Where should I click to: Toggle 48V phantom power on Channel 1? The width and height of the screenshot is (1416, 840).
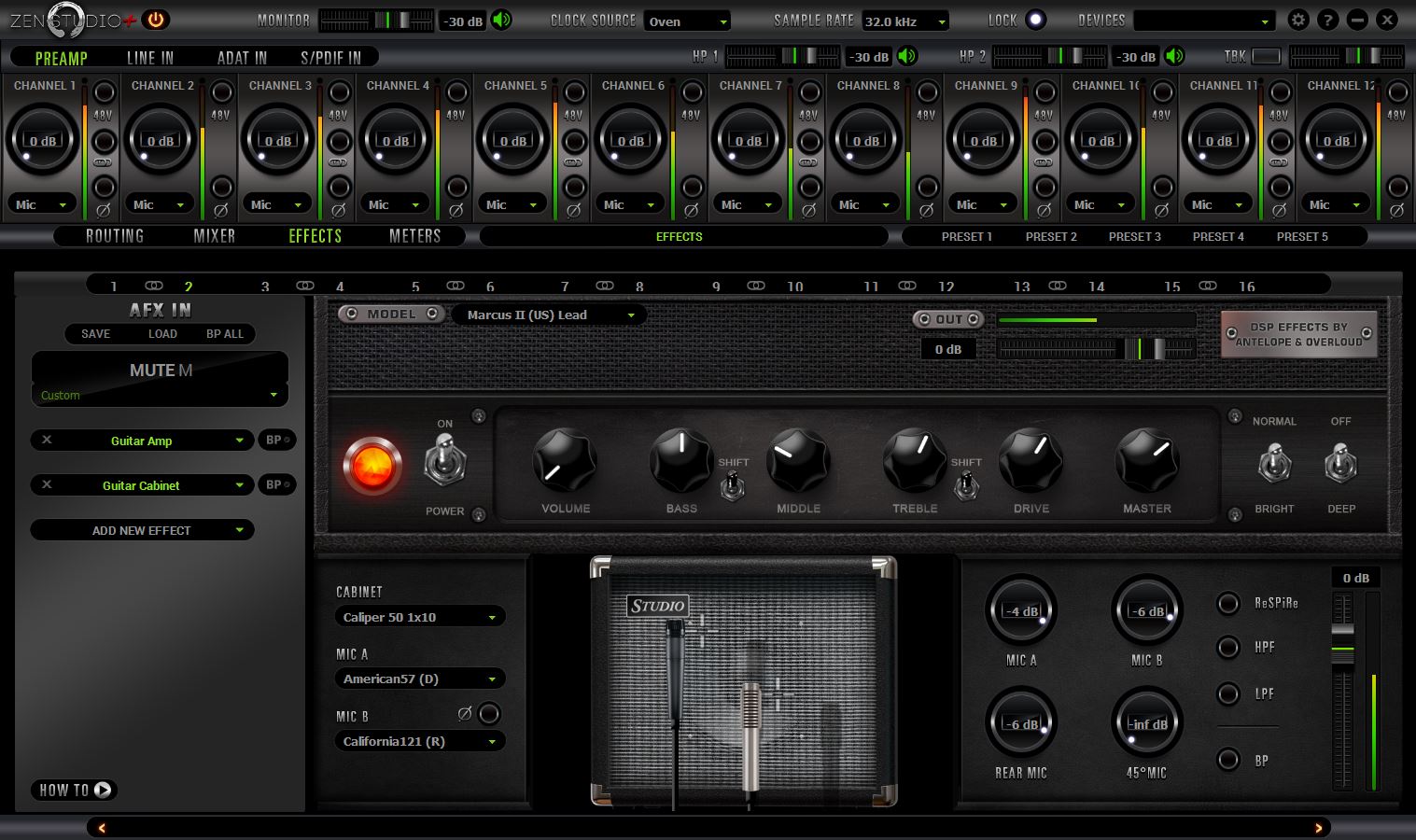point(105,92)
